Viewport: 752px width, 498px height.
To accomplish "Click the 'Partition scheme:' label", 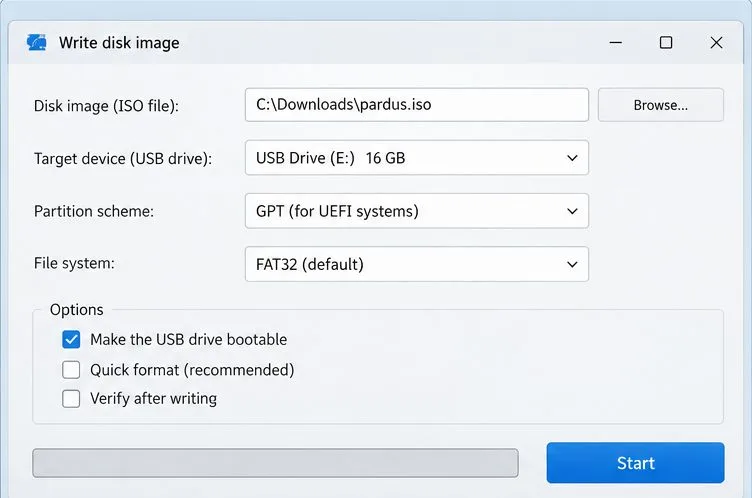I will point(94,211).
